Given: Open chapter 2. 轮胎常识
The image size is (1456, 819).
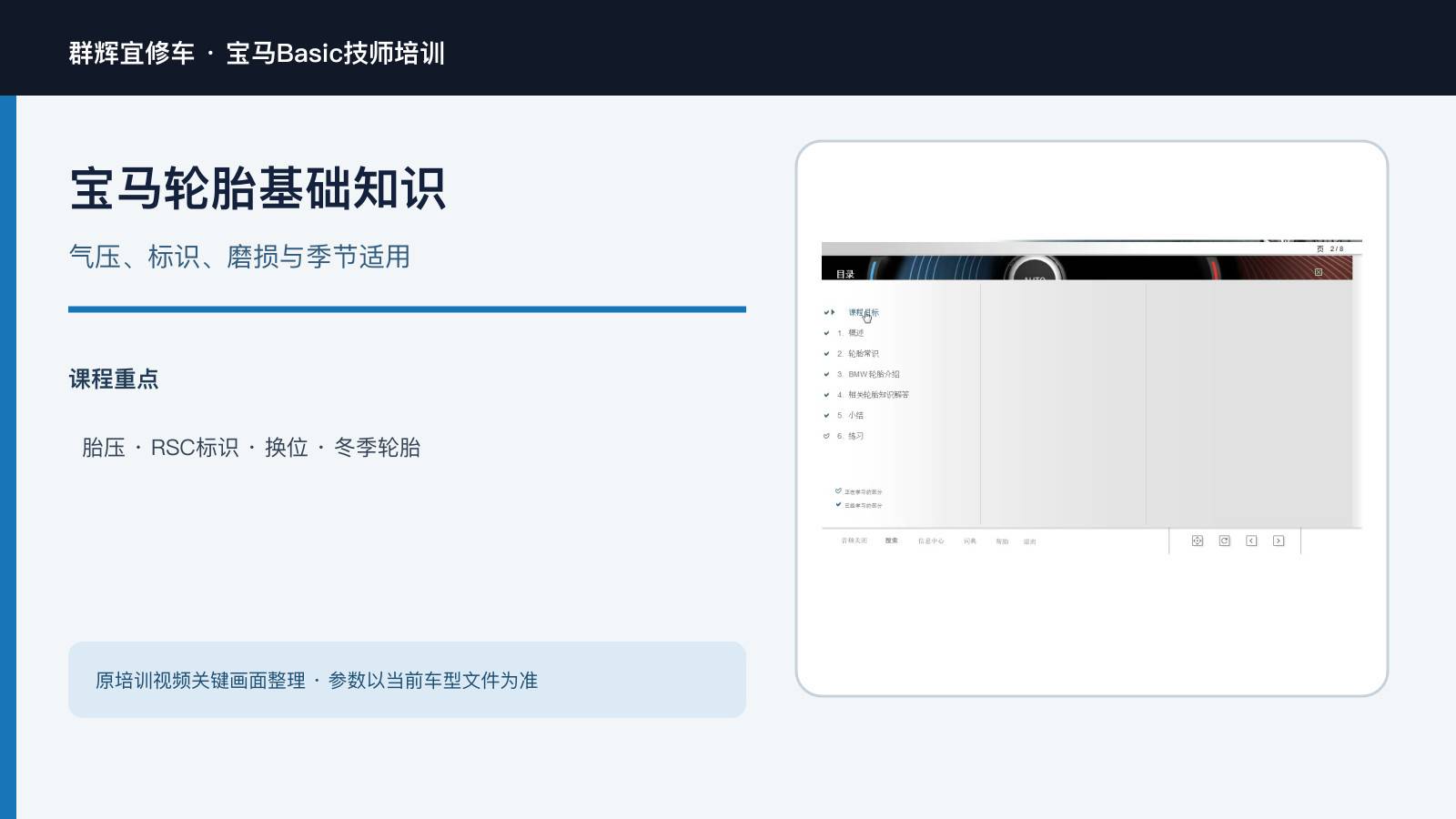Looking at the screenshot, I should click(858, 354).
